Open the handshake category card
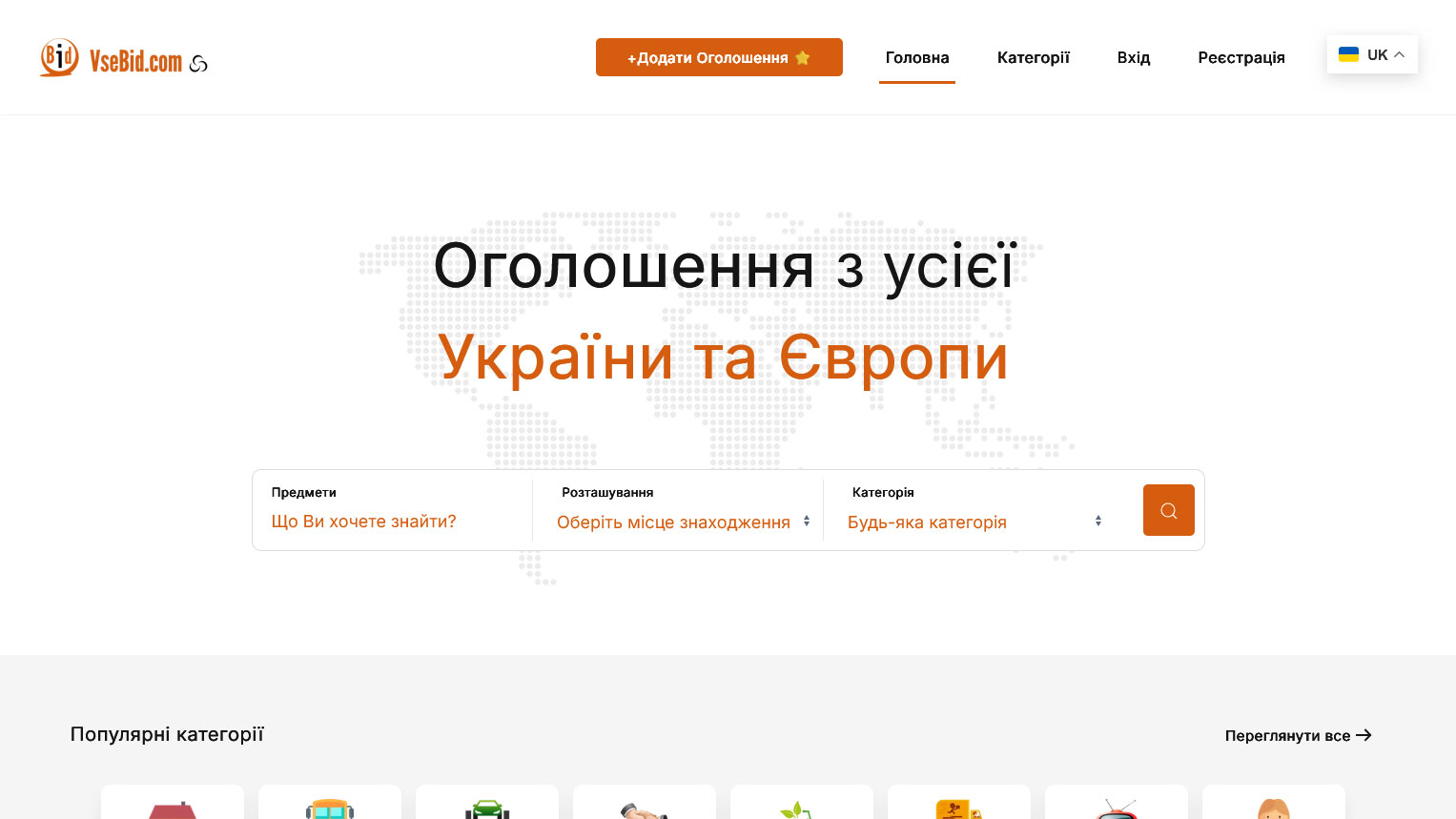1456x819 pixels. (x=645, y=802)
